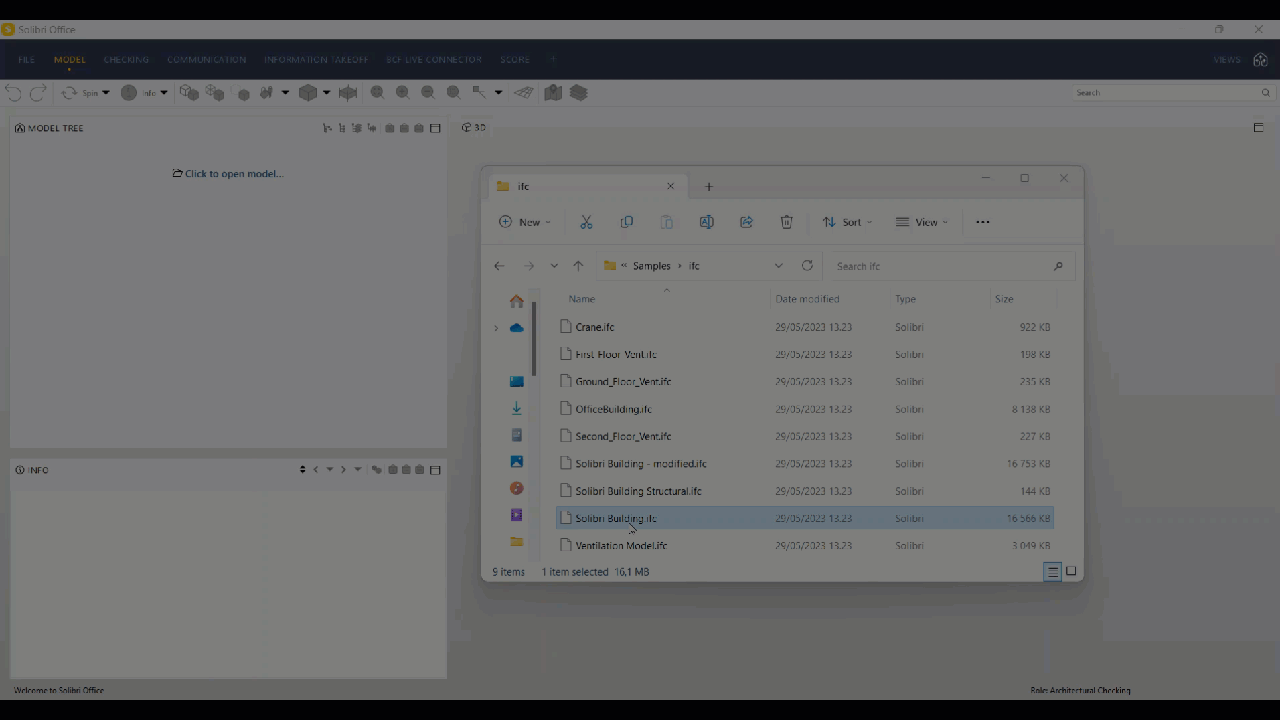1280x720 pixels.
Task: Click the Up arrow in File Explorer
Action: [578, 266]
